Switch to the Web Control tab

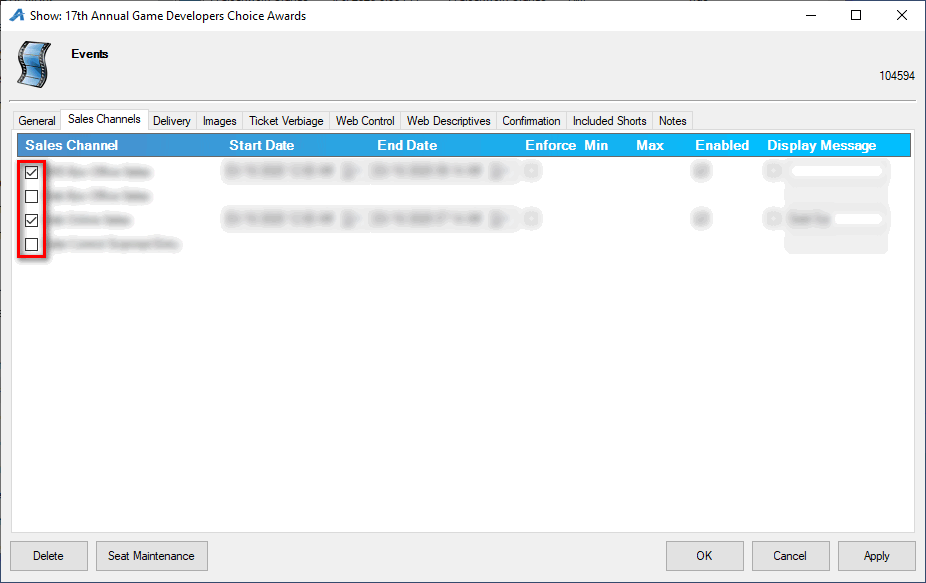tap(365, 120)
